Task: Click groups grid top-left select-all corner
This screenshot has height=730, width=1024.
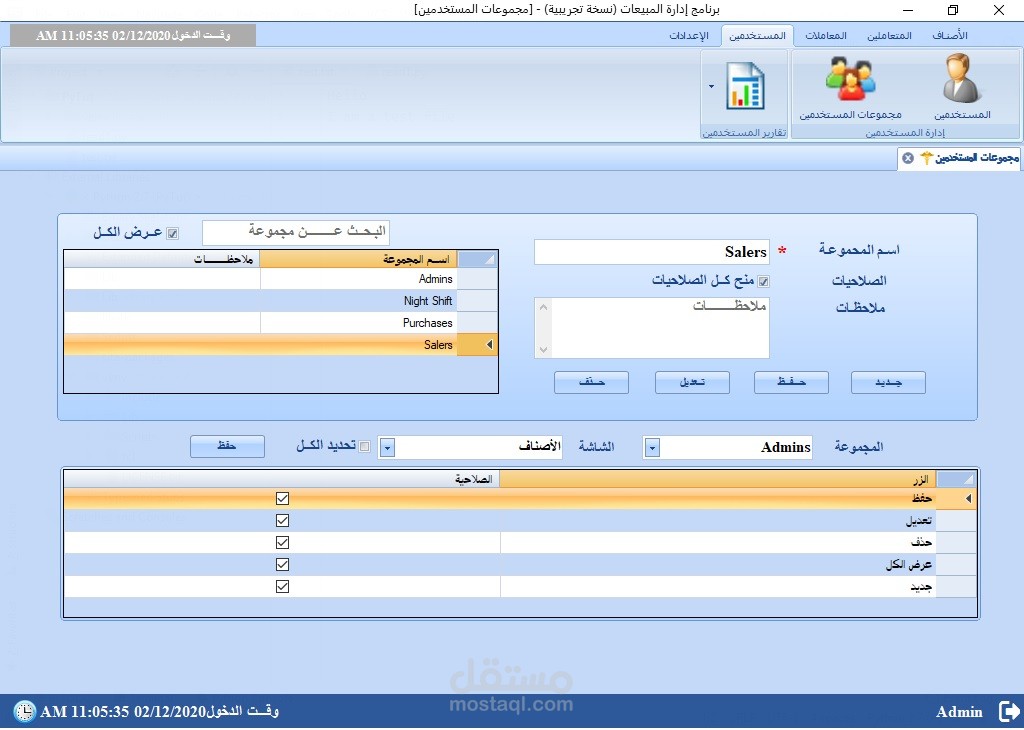Action: tap(477, 260)
